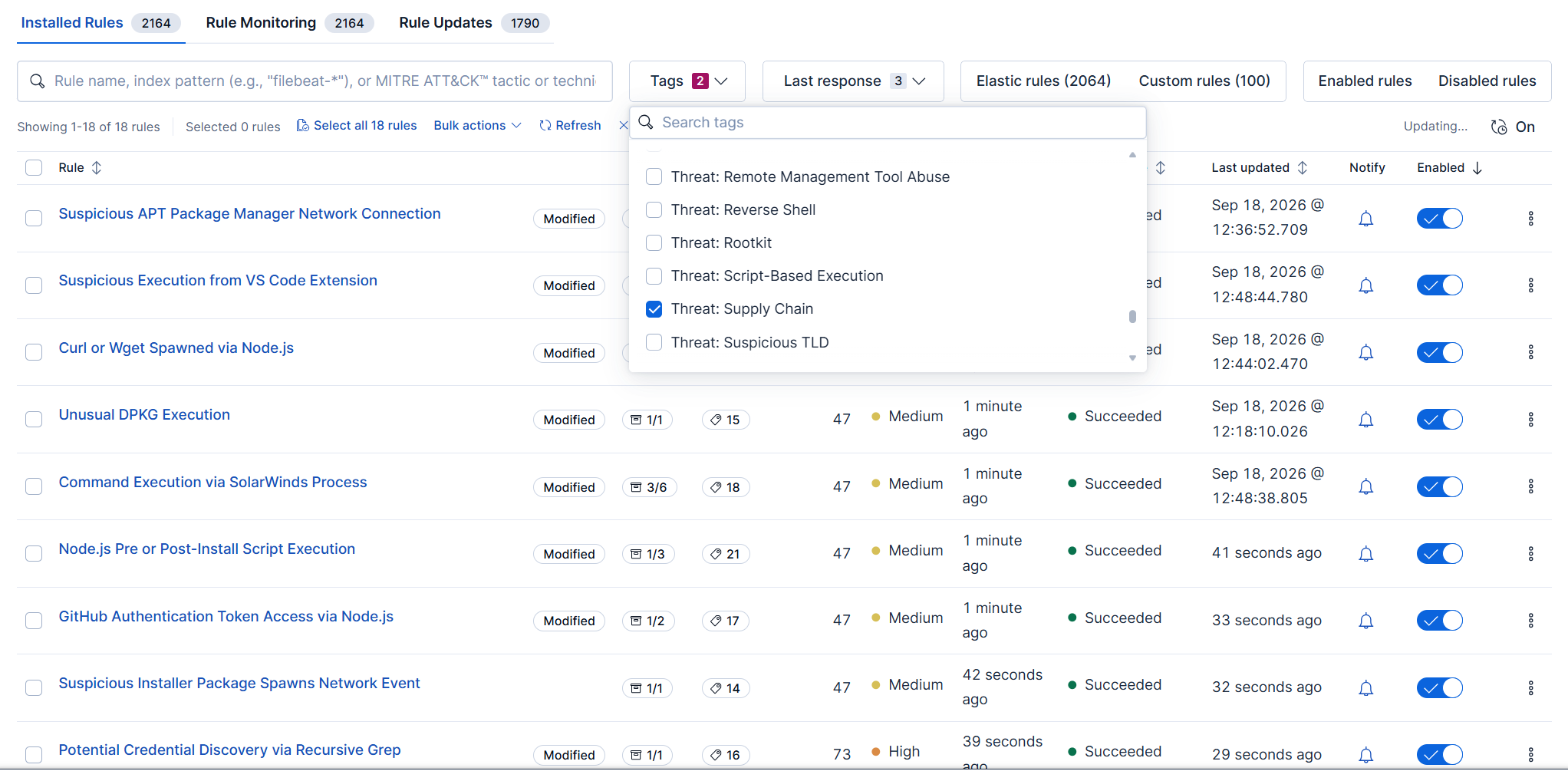Select checkbox for Unusual DPKG Execution row
1568x781 pixels.
click(x=34, y=420)
